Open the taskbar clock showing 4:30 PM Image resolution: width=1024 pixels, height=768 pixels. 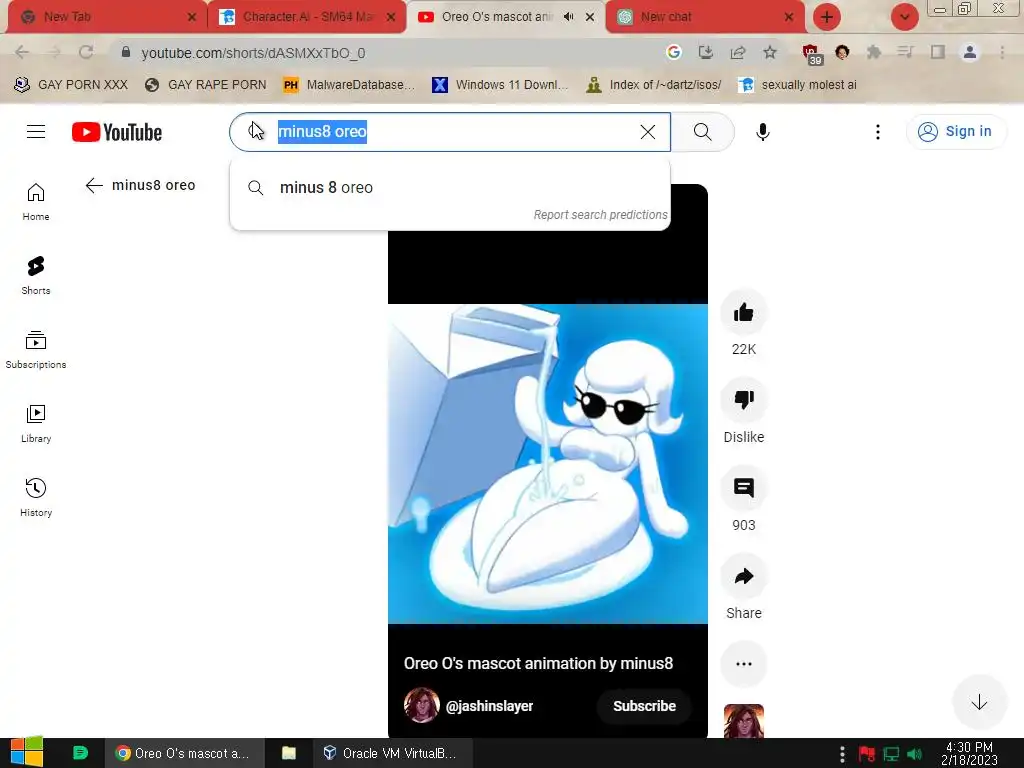pyautogui.click(x=969, y=754)
